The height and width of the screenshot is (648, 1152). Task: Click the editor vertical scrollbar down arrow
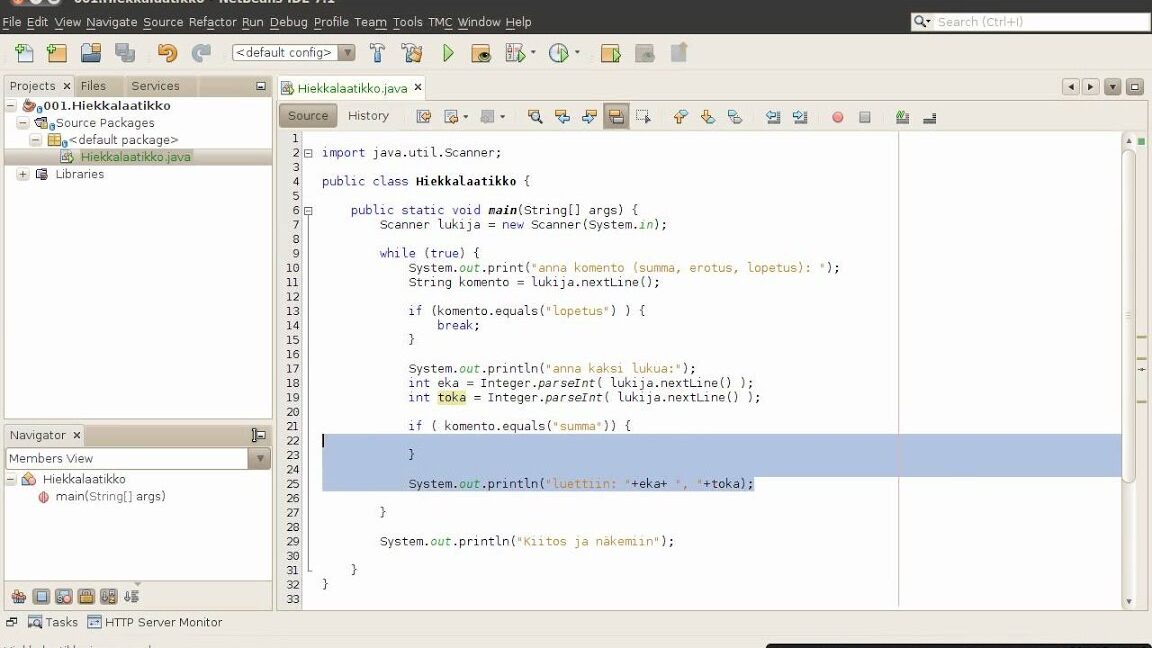point(1129,601)
